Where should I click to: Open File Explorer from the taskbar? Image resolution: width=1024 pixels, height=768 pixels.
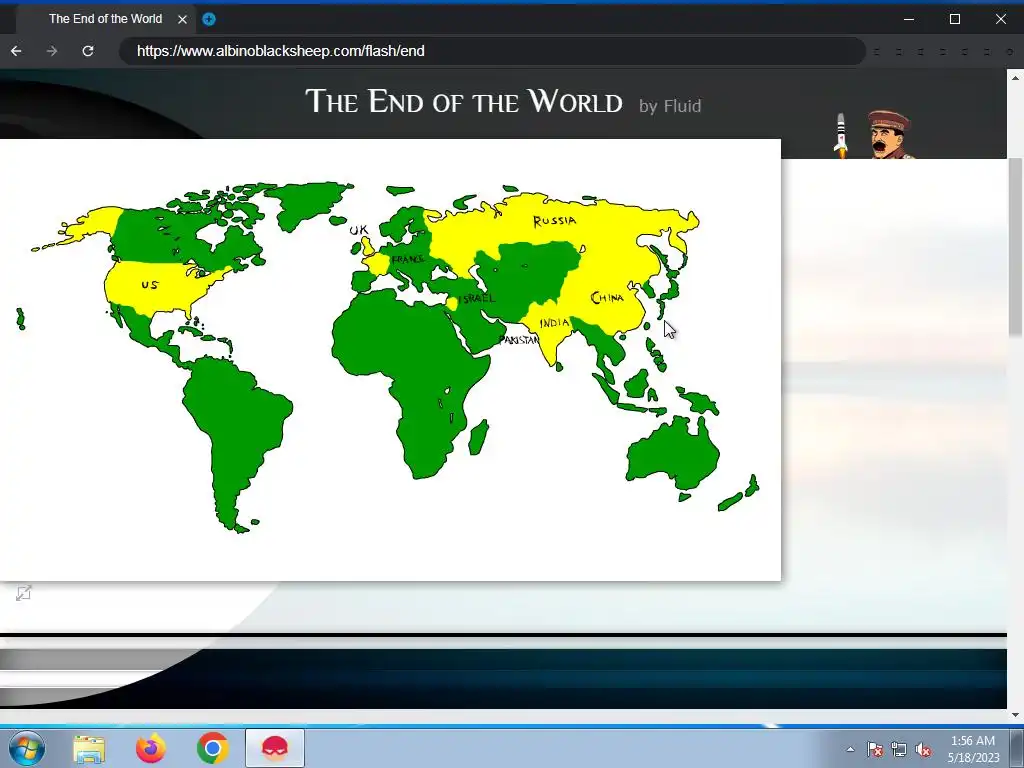point(89,748)
